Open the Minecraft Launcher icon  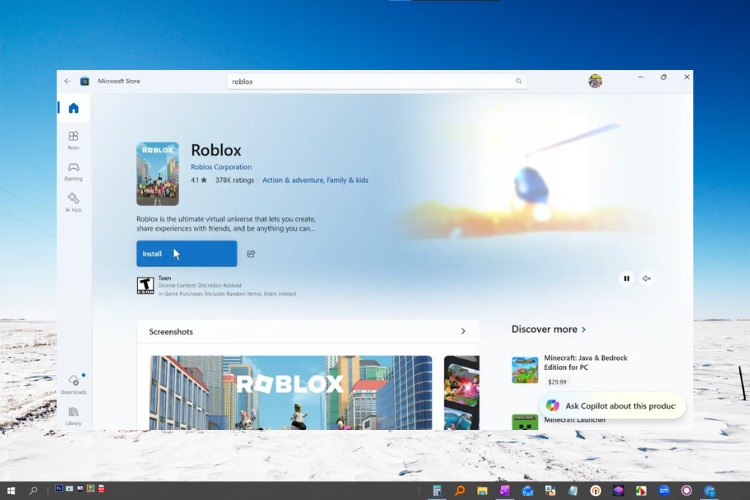click(525, 422)
